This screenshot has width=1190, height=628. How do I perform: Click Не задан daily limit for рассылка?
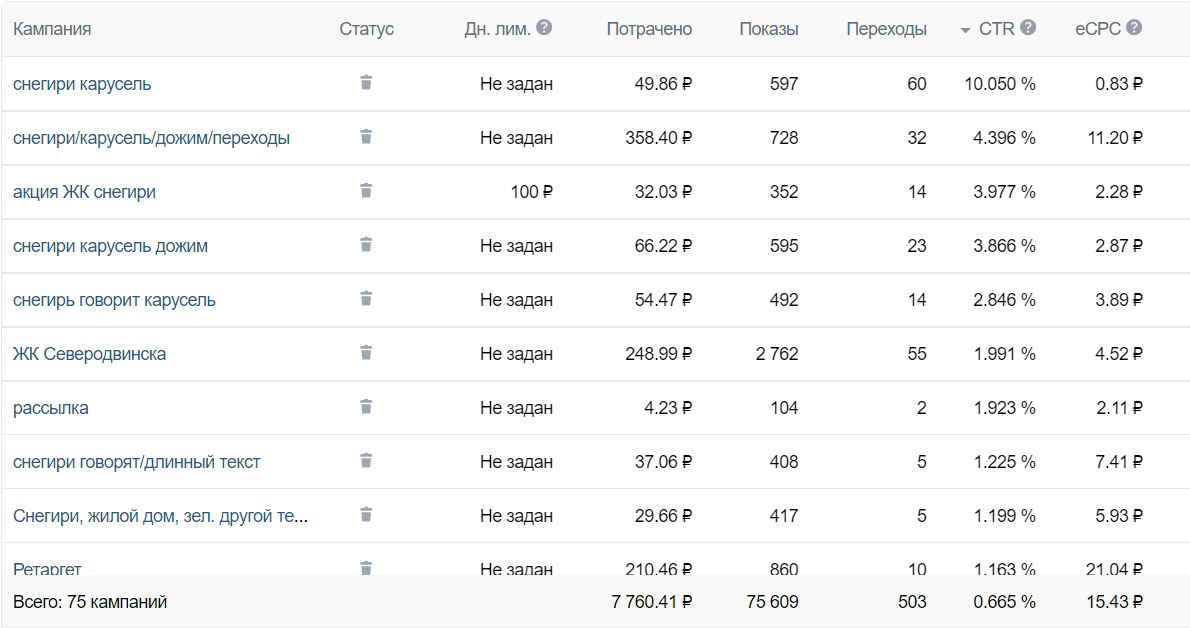516,408
